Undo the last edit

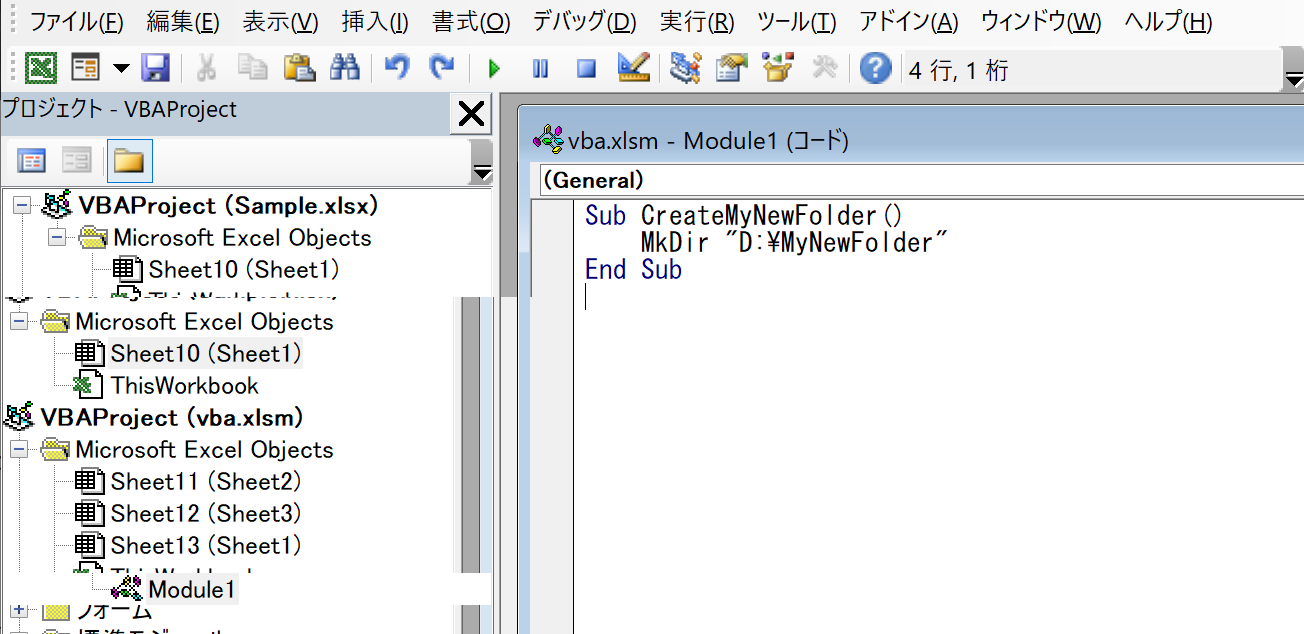(397, 68)
